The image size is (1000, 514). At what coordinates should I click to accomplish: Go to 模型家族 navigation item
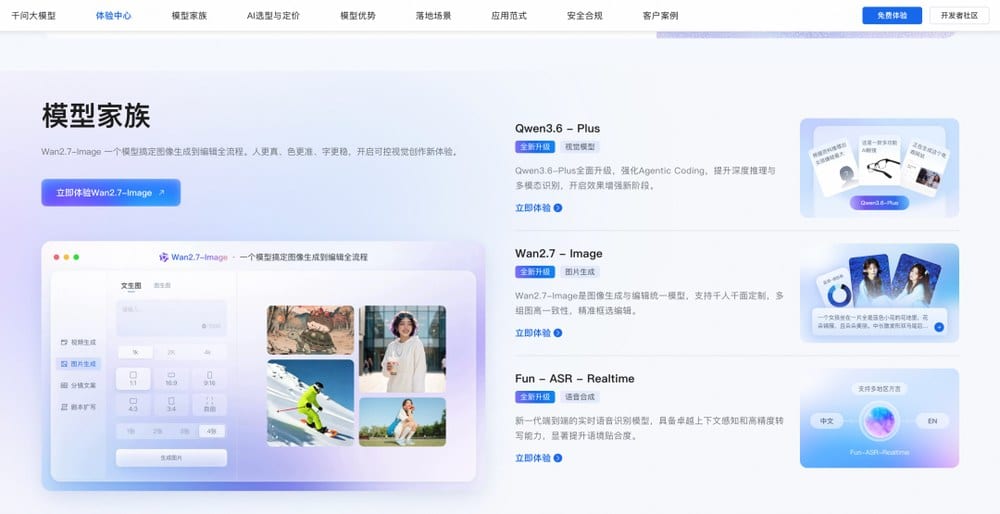click(x=189, y=15)
